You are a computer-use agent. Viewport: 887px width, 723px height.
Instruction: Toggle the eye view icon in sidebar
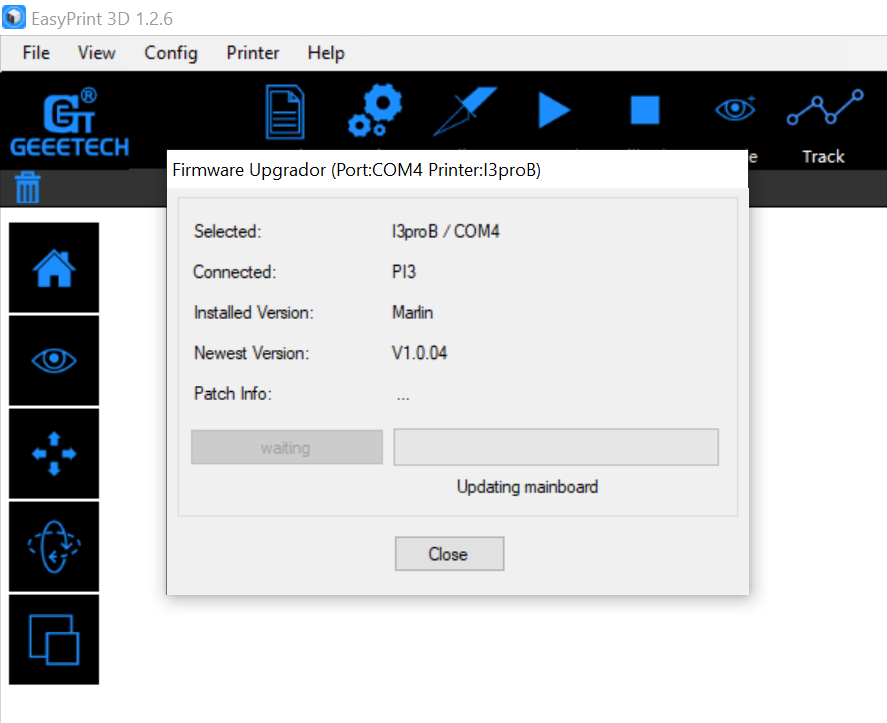pos(54,360)
